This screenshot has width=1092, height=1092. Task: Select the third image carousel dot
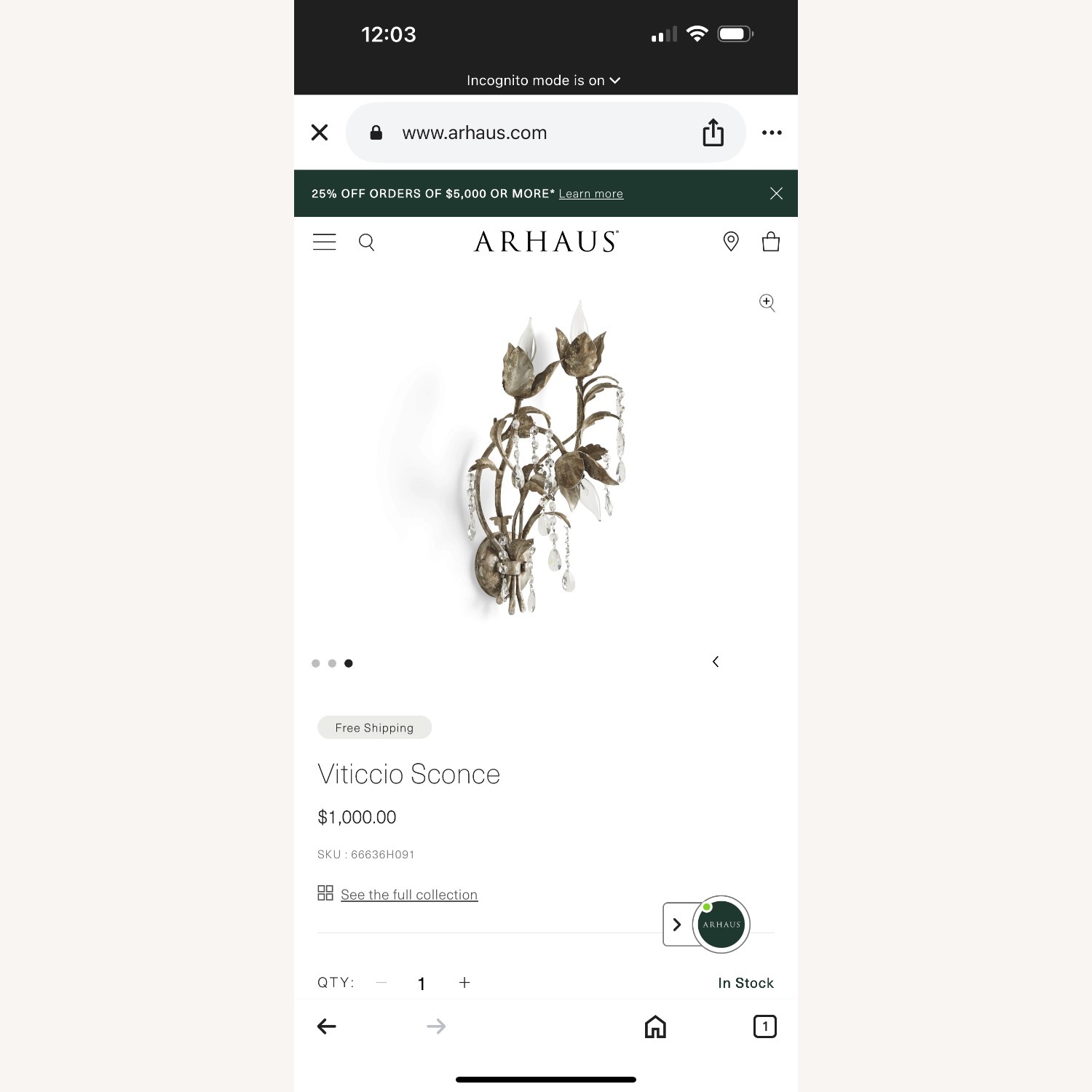(x=349, y=663)
